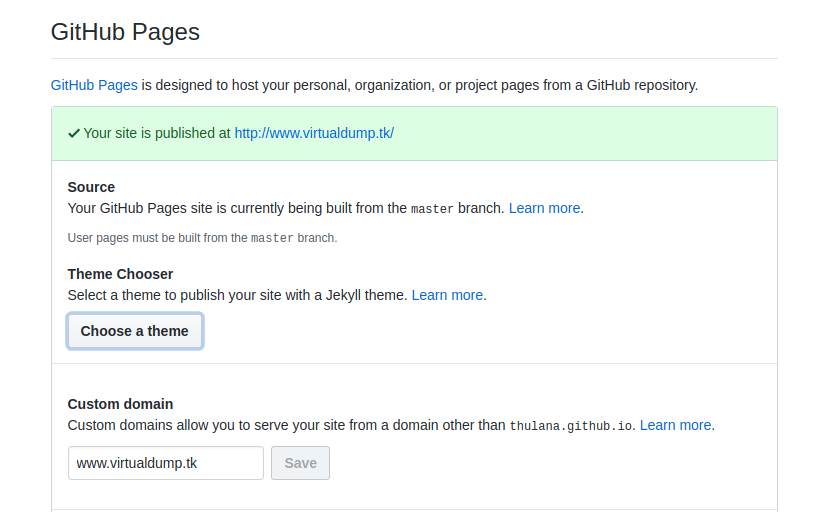Click the Choose a theme button
Image resolution: width=834 pixels, height=512 pixels.
coord(135,331)
